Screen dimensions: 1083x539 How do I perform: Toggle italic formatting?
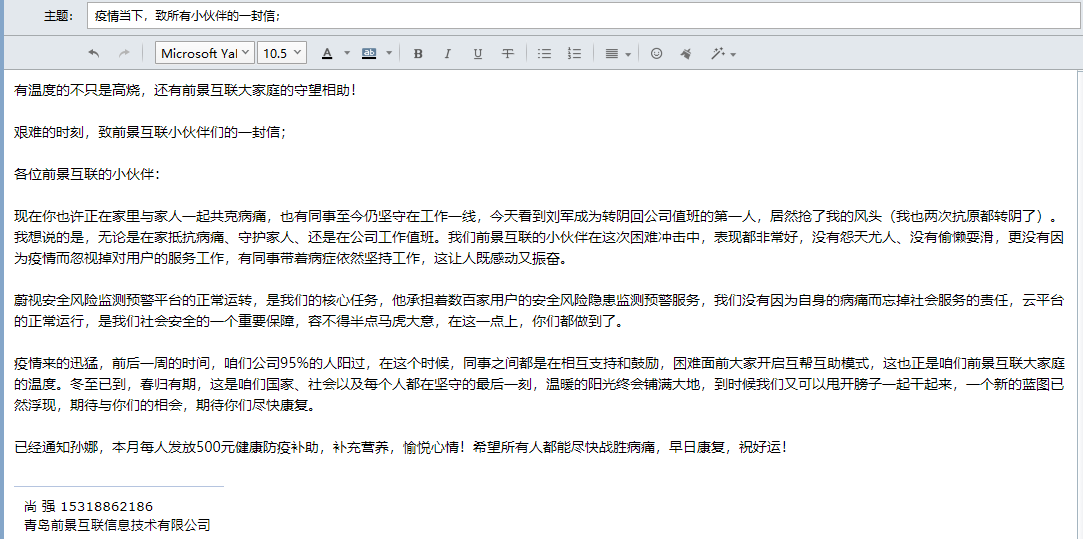[447, 53]
